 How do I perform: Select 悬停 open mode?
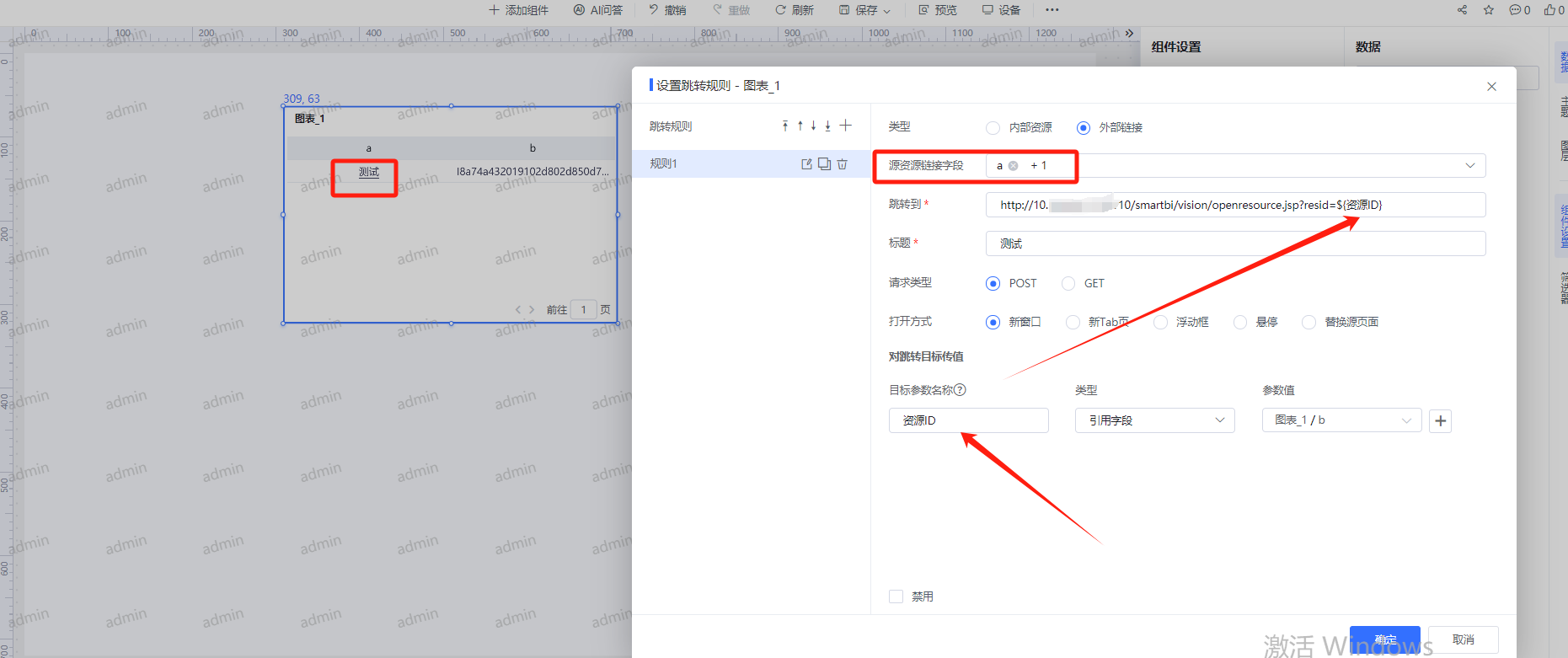[x=1240, y=322]
